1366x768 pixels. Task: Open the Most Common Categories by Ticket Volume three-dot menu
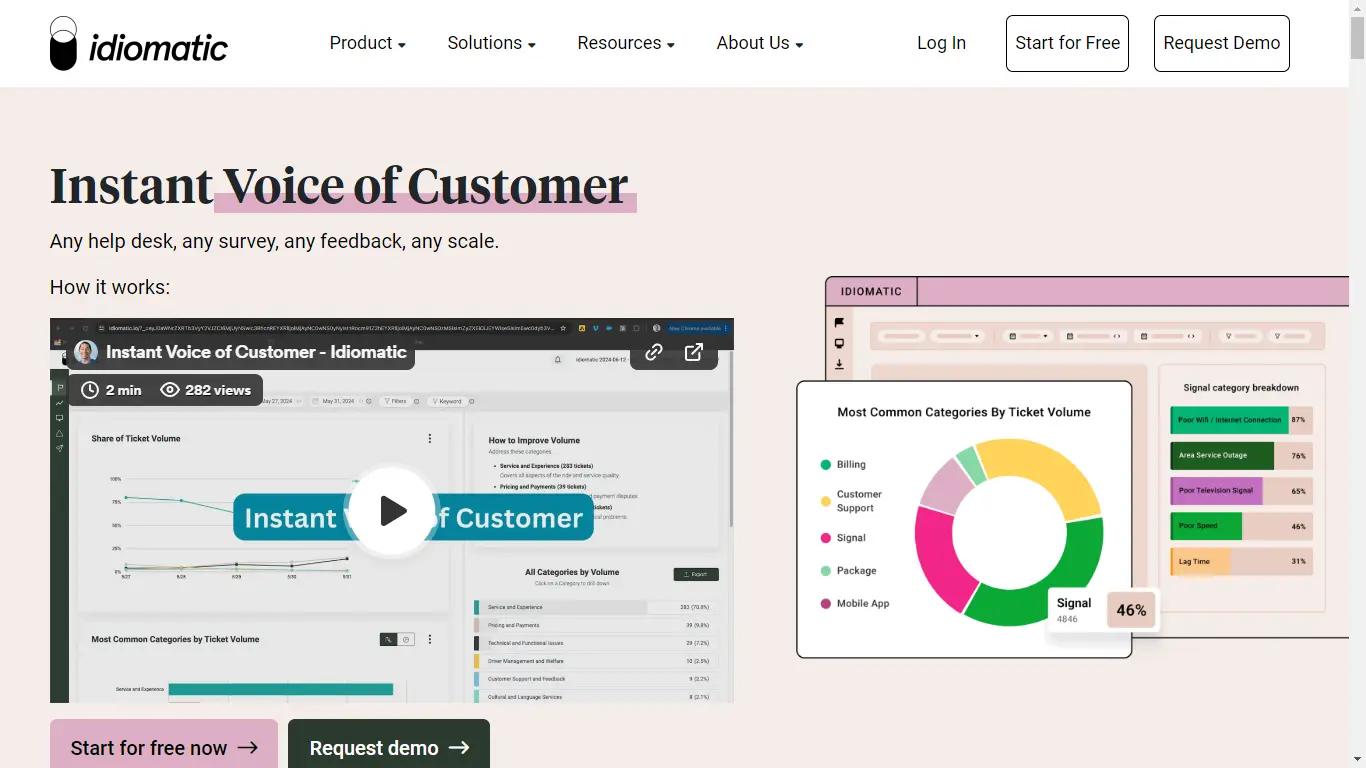click(430, 639)
